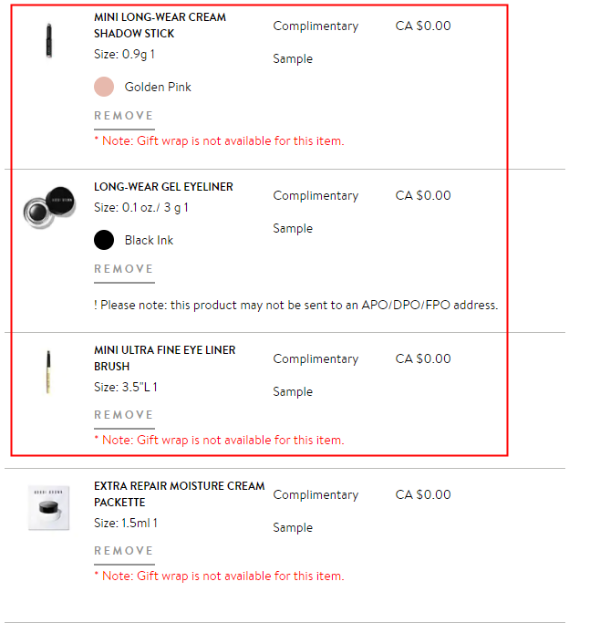Select the Black Ink shade label
The width and height of the screenshot is (600, 623).
tap(149, 240)
